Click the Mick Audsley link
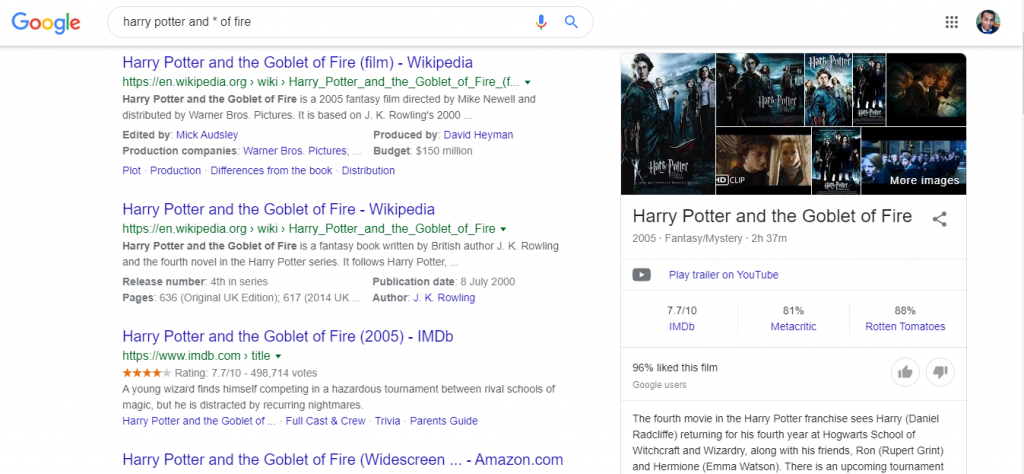 point(207,135)
